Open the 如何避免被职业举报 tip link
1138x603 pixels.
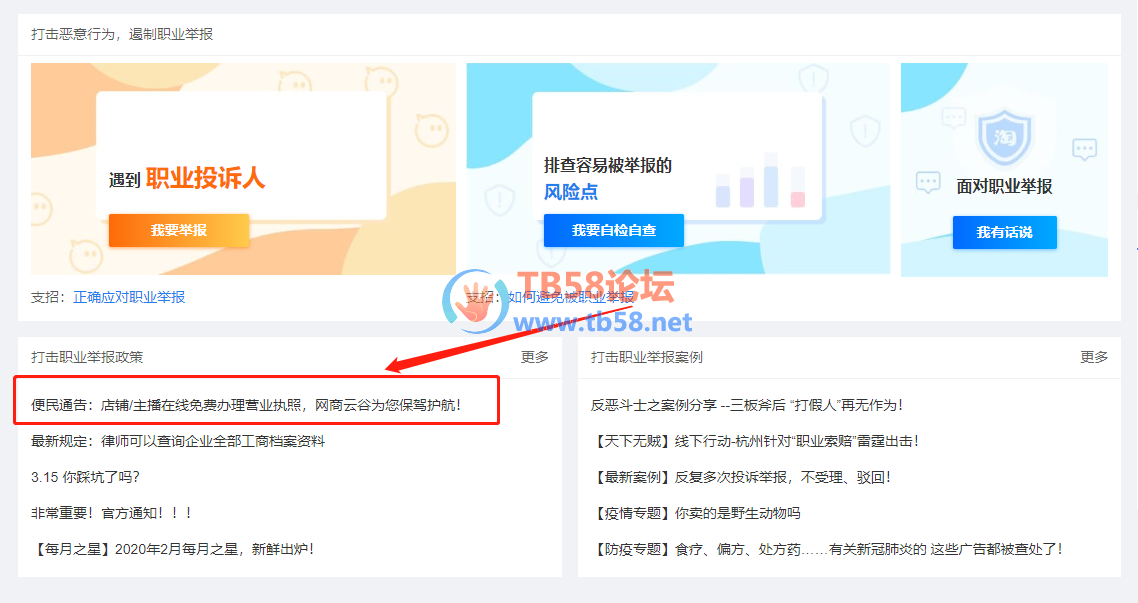click(x=570, y=297)
